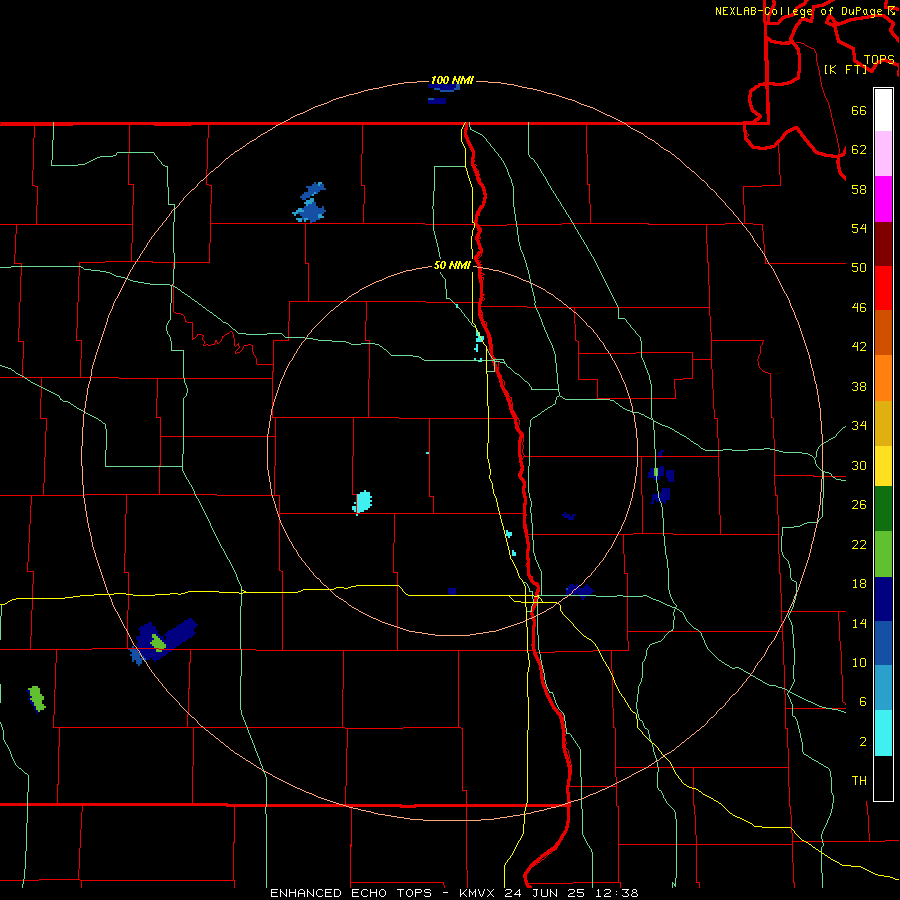Select the legend value 58
Screen dimensions: 900x900
859,189
